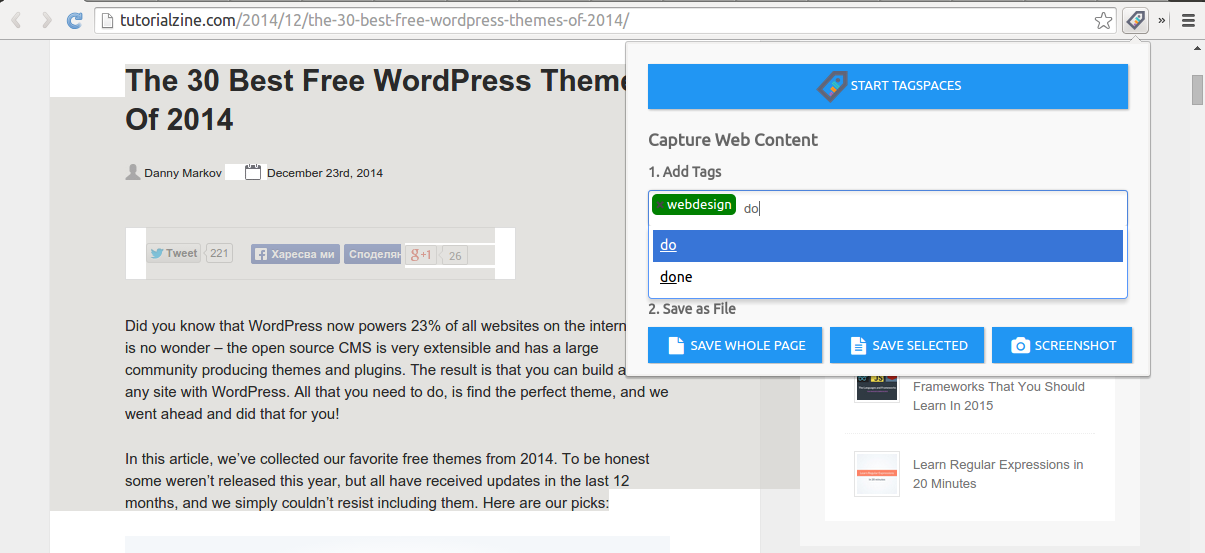This screenshot has width=1205, height=553.
Task: Click the green webdesign tag
Action: pos(694,205)
